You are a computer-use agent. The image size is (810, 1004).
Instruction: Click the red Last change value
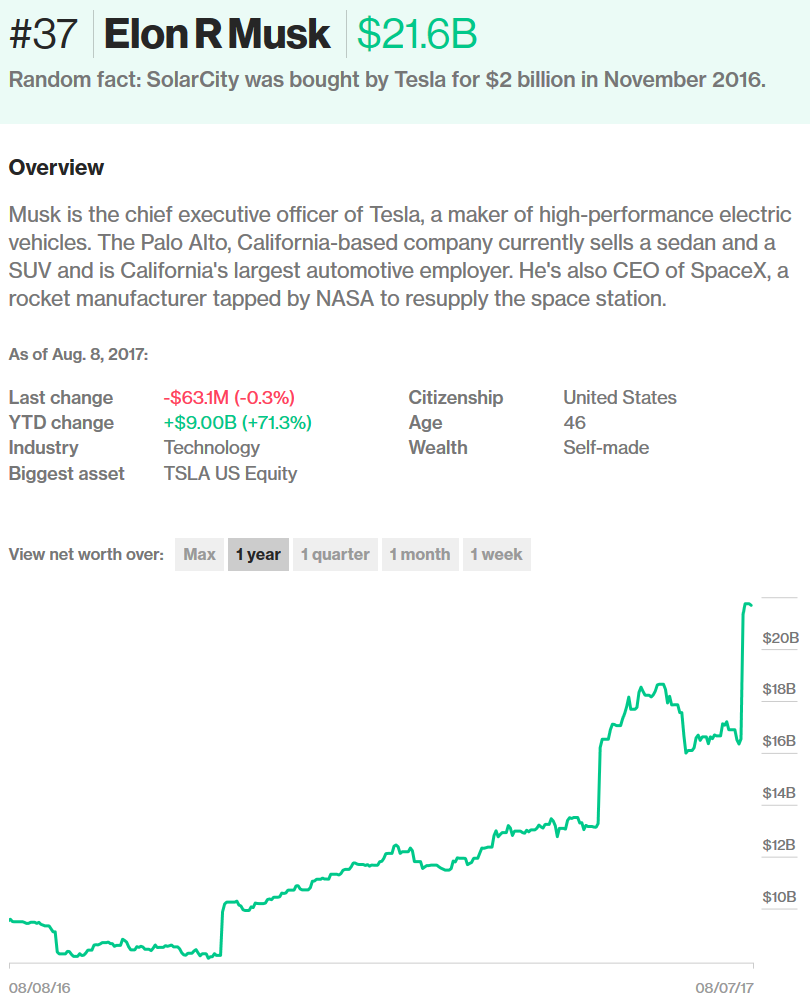click(x=229, y=397)
